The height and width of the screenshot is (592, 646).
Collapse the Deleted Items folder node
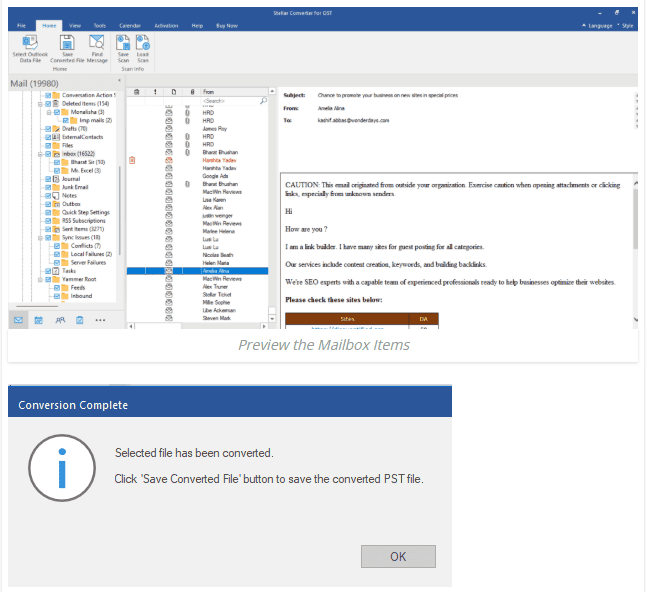39,103
